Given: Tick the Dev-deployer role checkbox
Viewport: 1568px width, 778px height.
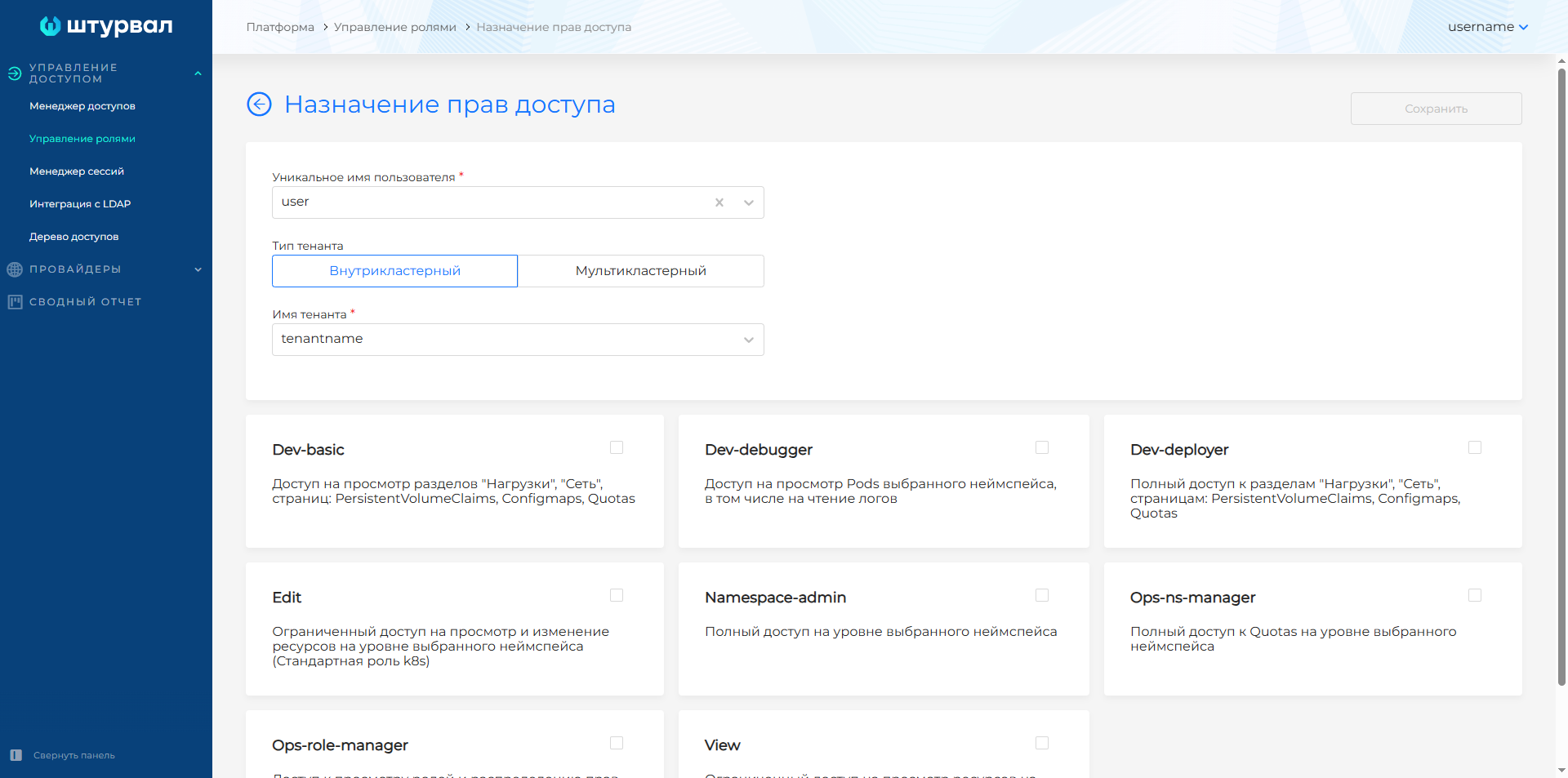Looking at the screenshot, I should (1475, 447).
